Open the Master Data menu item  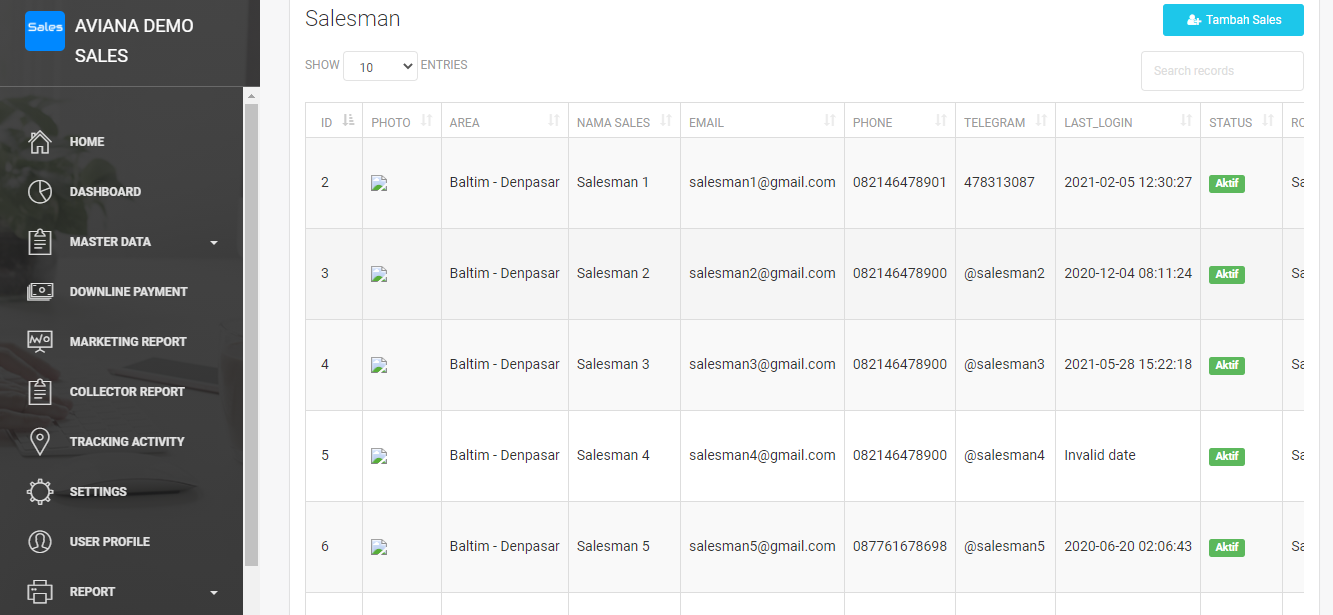tap(110, 242)
